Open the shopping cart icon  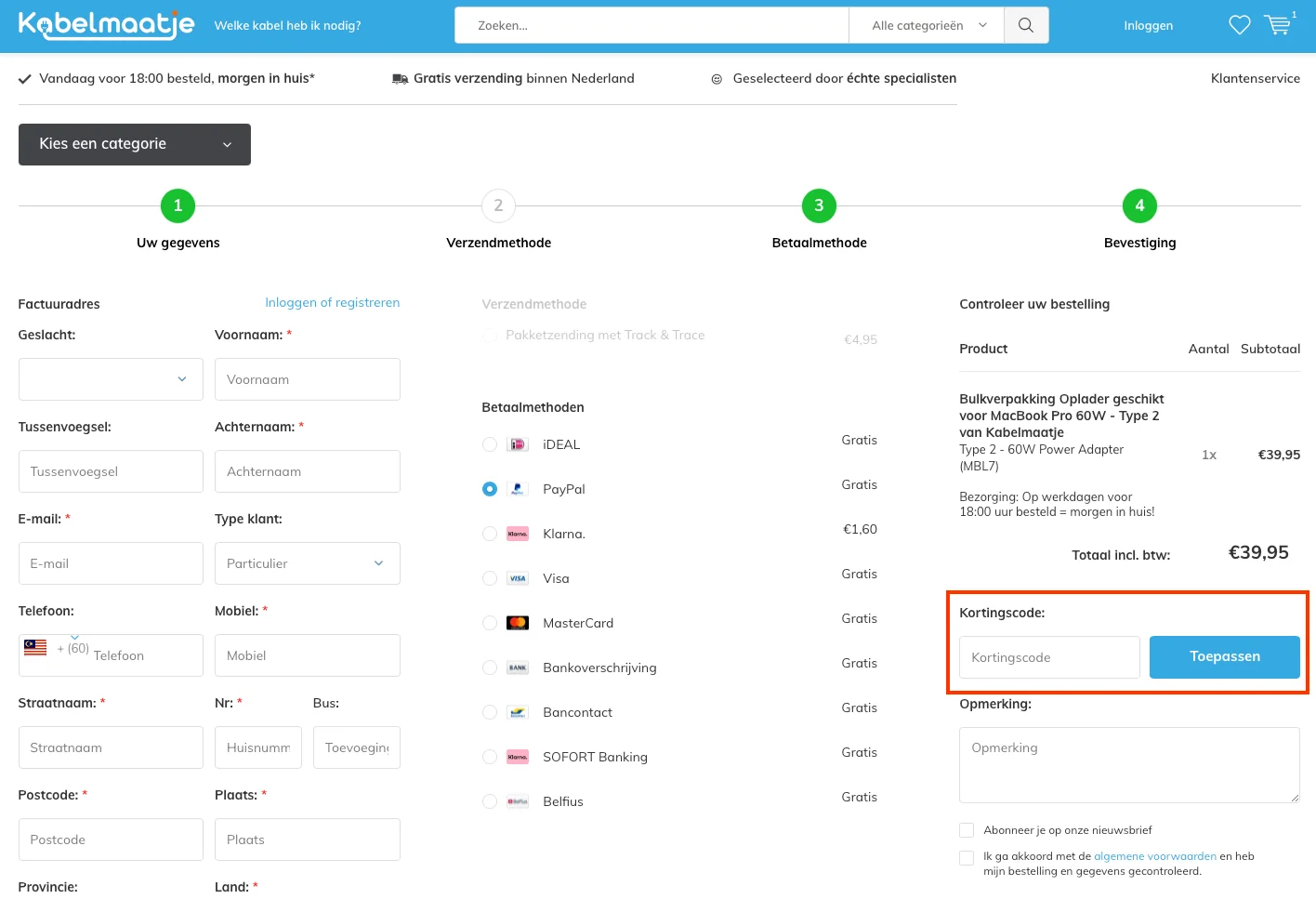1278,25
